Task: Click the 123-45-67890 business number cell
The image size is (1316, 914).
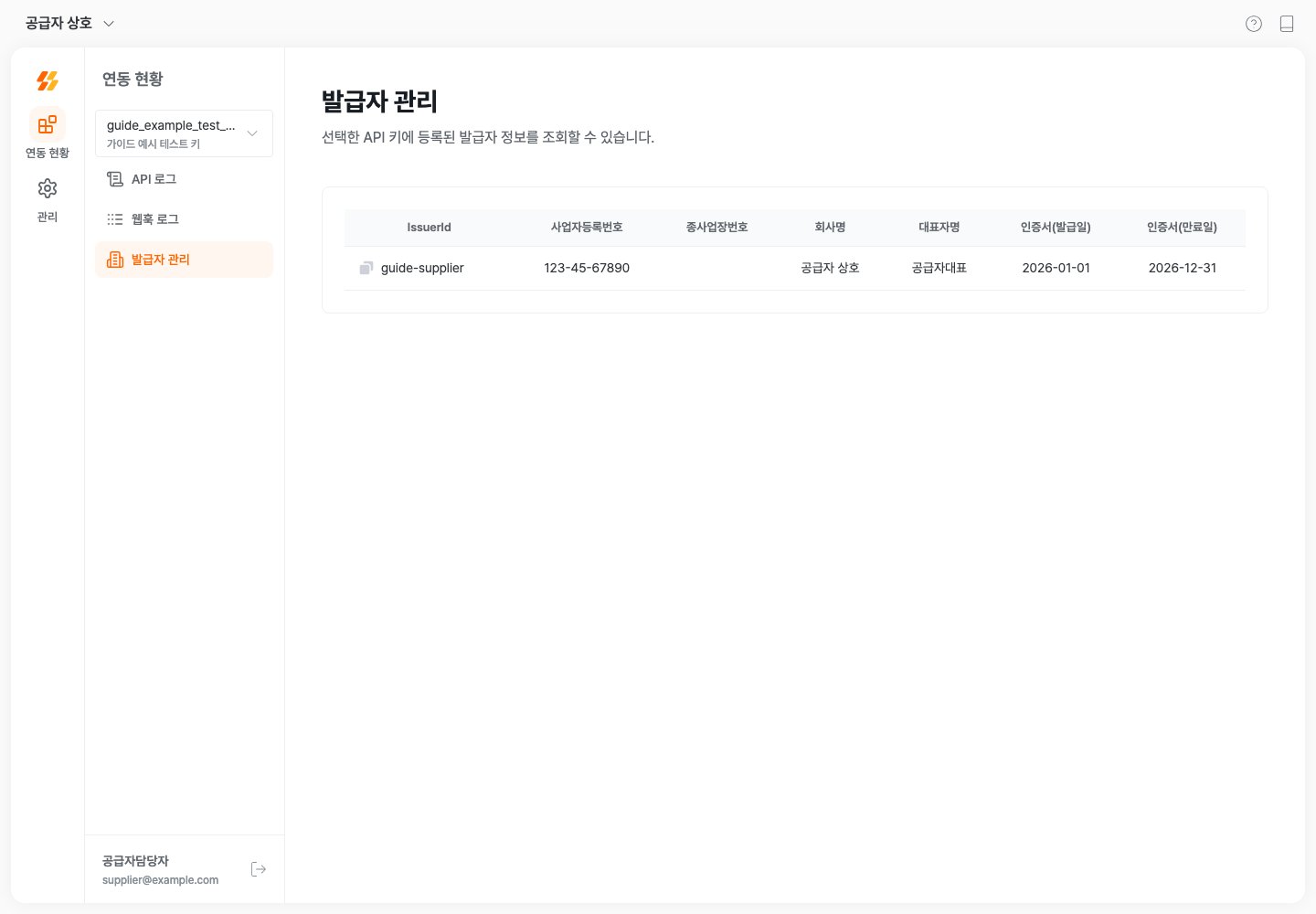Action: click(x=587, y=268)
